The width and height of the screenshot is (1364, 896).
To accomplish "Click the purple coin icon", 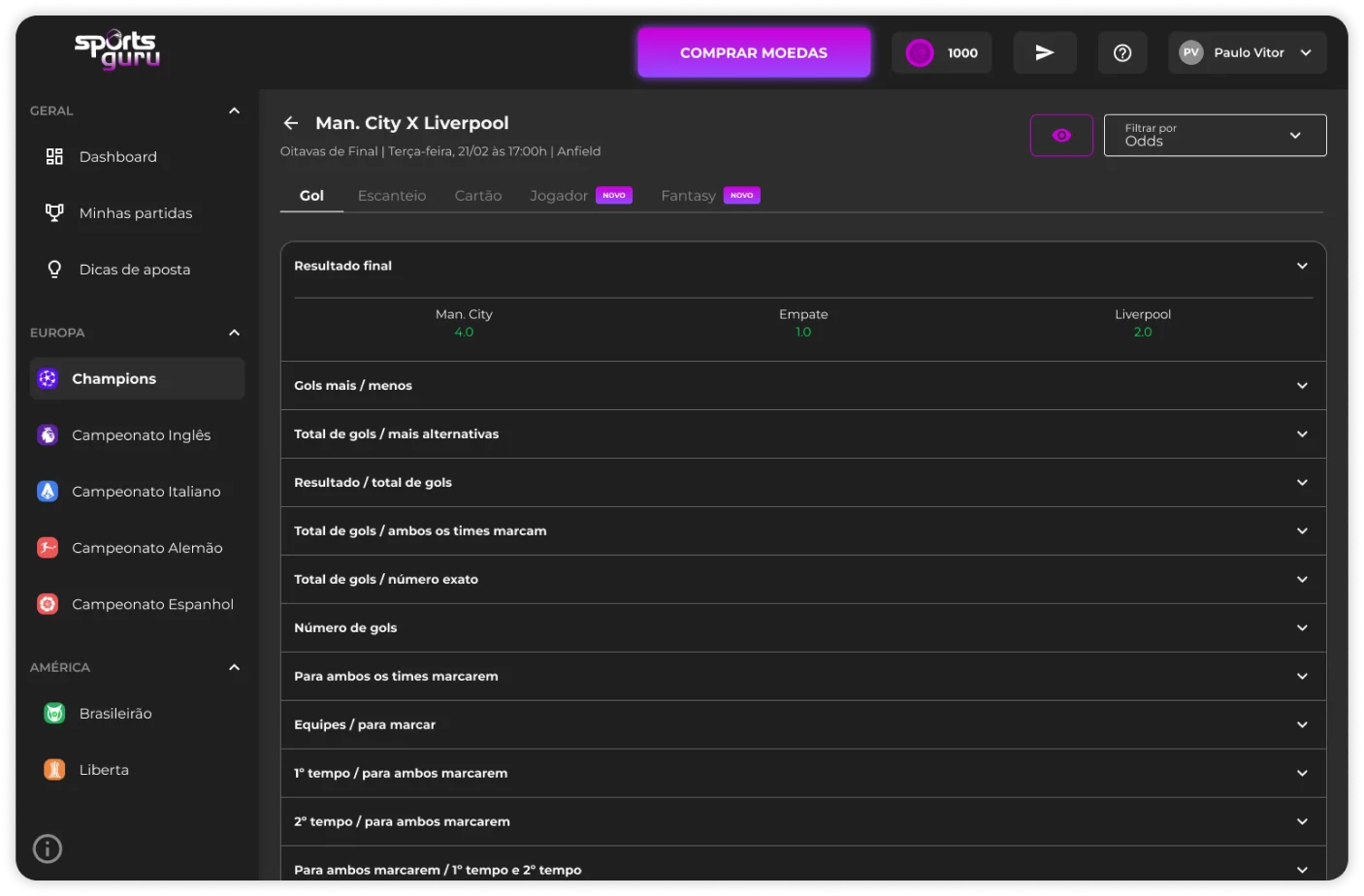I will click(x=920, y=53).
